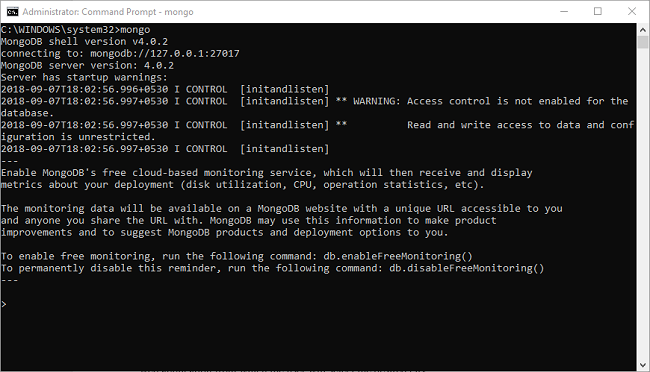Click the C:\WINDOWS\system32>mongo command line

(75, 29)
